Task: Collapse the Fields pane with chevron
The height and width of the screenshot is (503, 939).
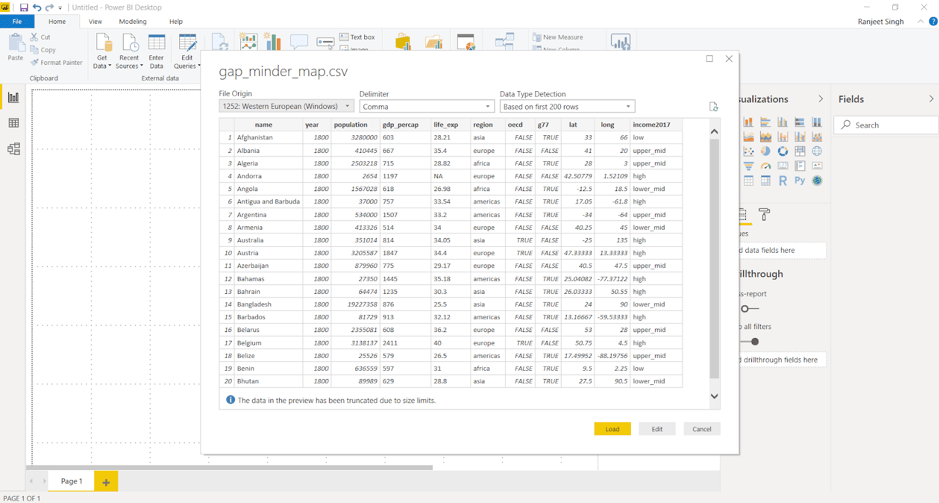Action: point(931,99)
